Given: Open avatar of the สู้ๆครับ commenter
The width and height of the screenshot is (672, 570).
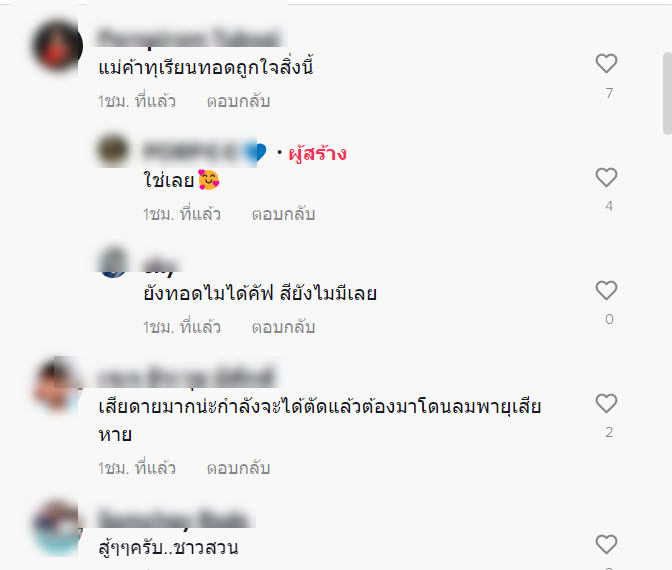Looking at the screenshot, I should (x=57, y=527).
